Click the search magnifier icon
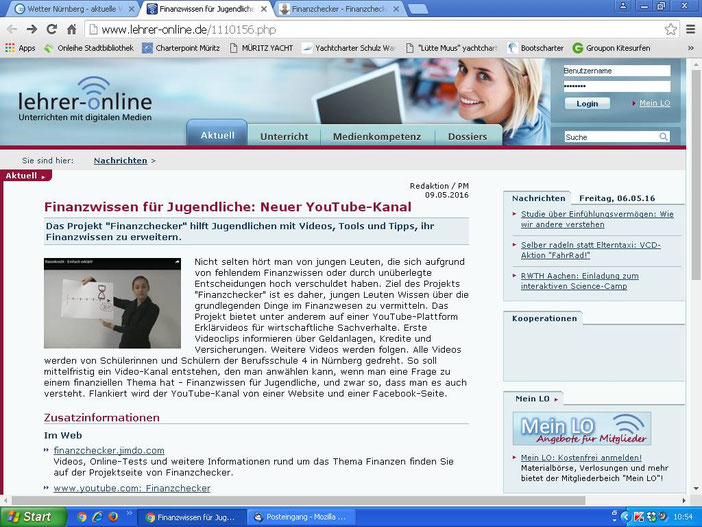Viewport: 702px width, 527px height. coord(663,137)
